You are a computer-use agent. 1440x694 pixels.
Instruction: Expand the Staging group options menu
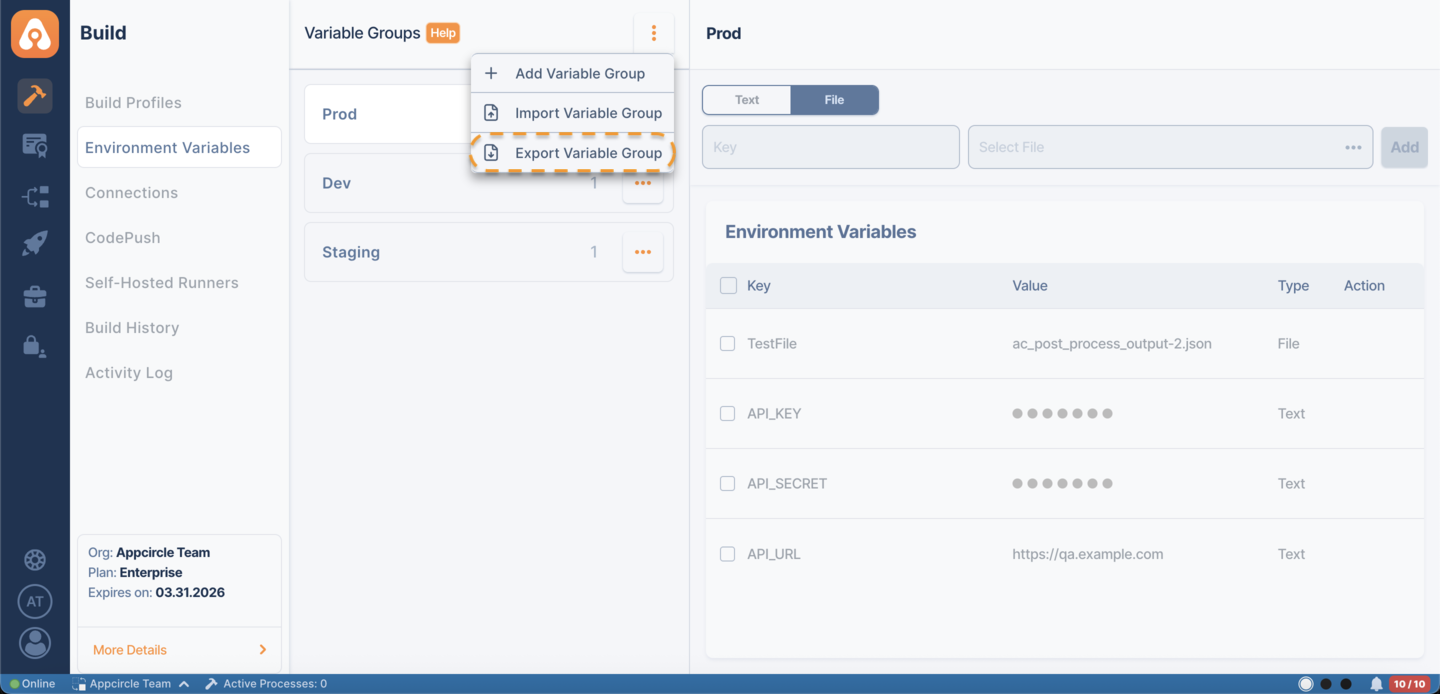click(x=643, y=251)
